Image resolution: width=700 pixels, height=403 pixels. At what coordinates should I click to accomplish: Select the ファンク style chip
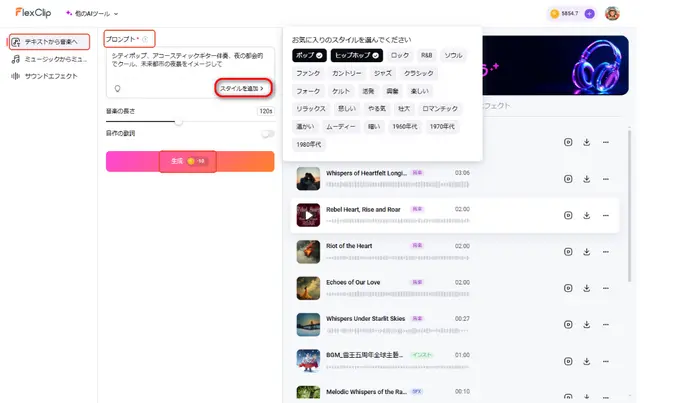pyautogui.click(x=308, y=73)
